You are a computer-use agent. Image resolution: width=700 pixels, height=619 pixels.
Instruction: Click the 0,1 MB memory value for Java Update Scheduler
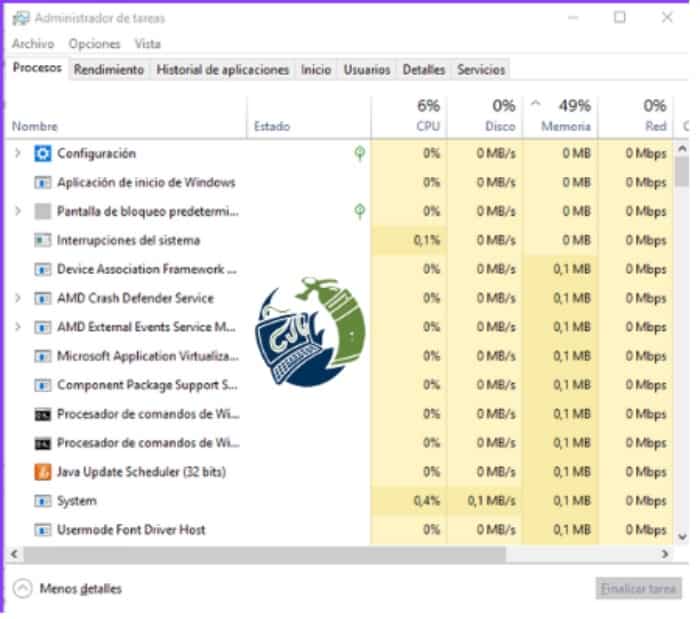[572, 472]
